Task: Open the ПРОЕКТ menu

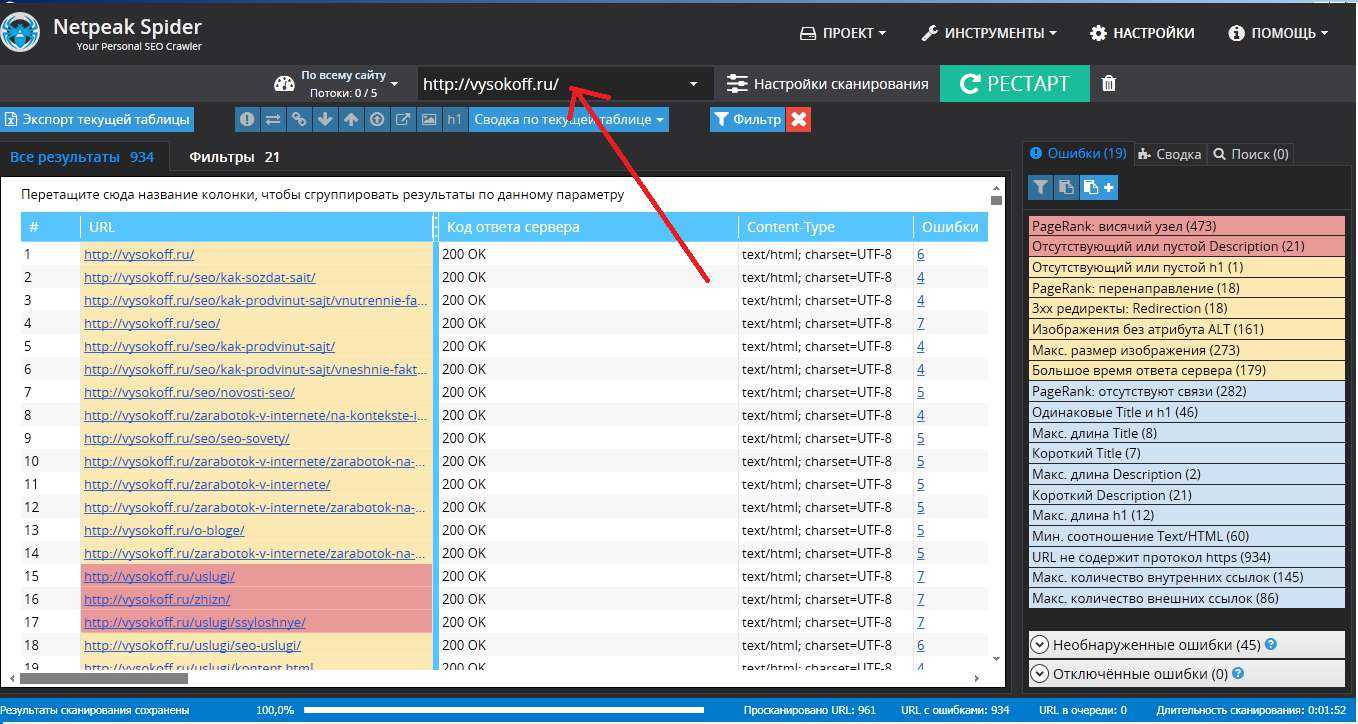Action: (843, 33)
